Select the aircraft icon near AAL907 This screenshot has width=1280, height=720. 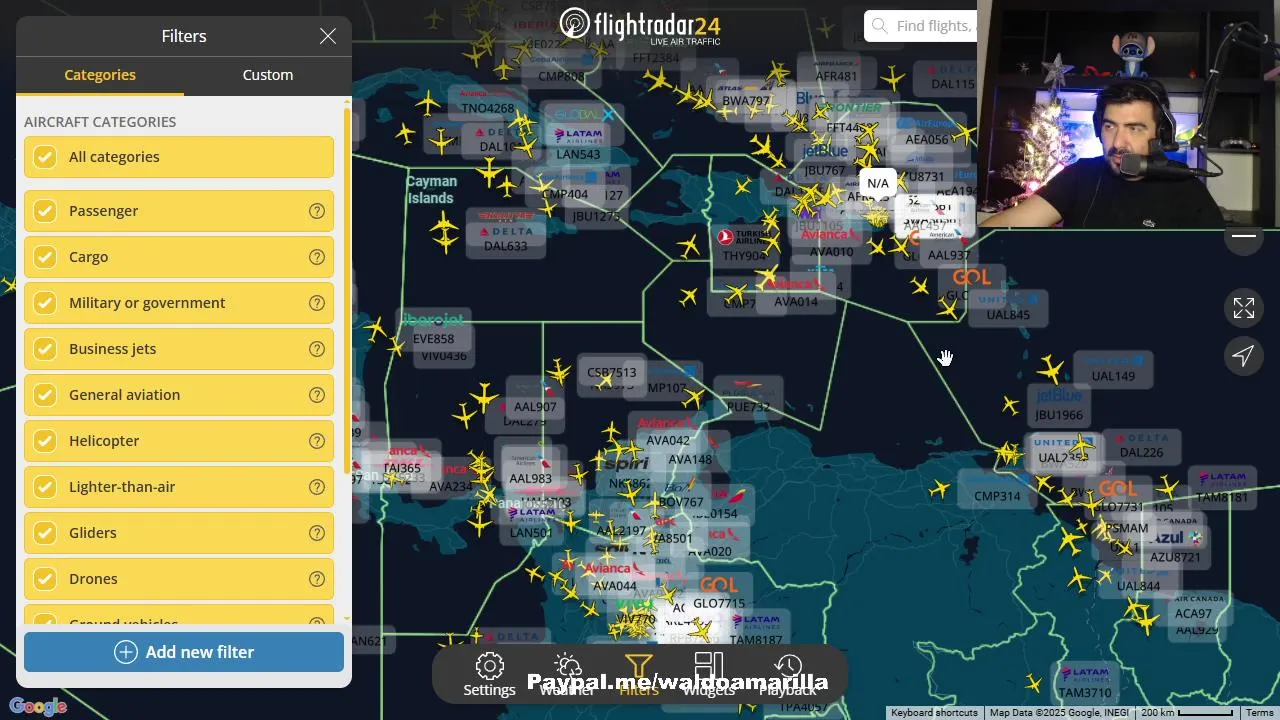click(x=485, y=398)
